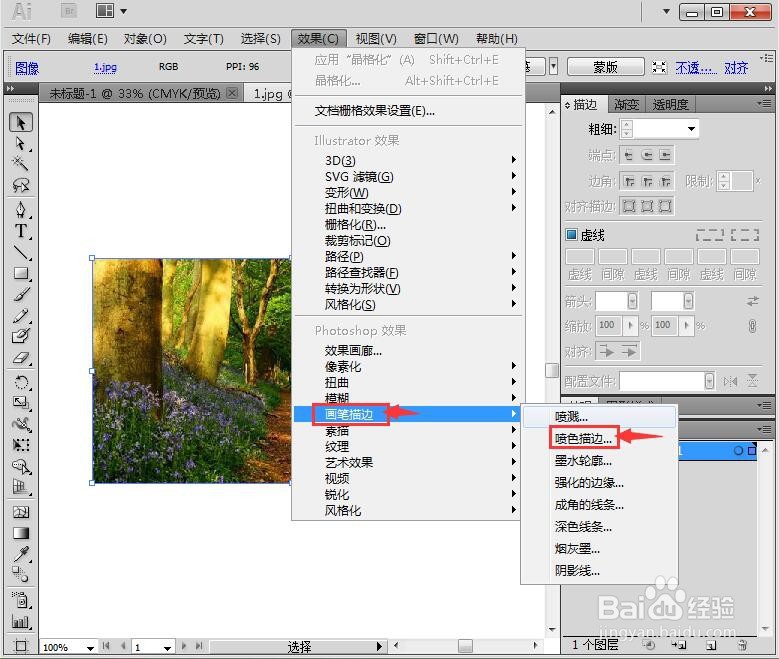Screen dimensions: 779x659
Task: Click the horizontal canvas scrollbar thumb
Action: (x=466, y=646)
